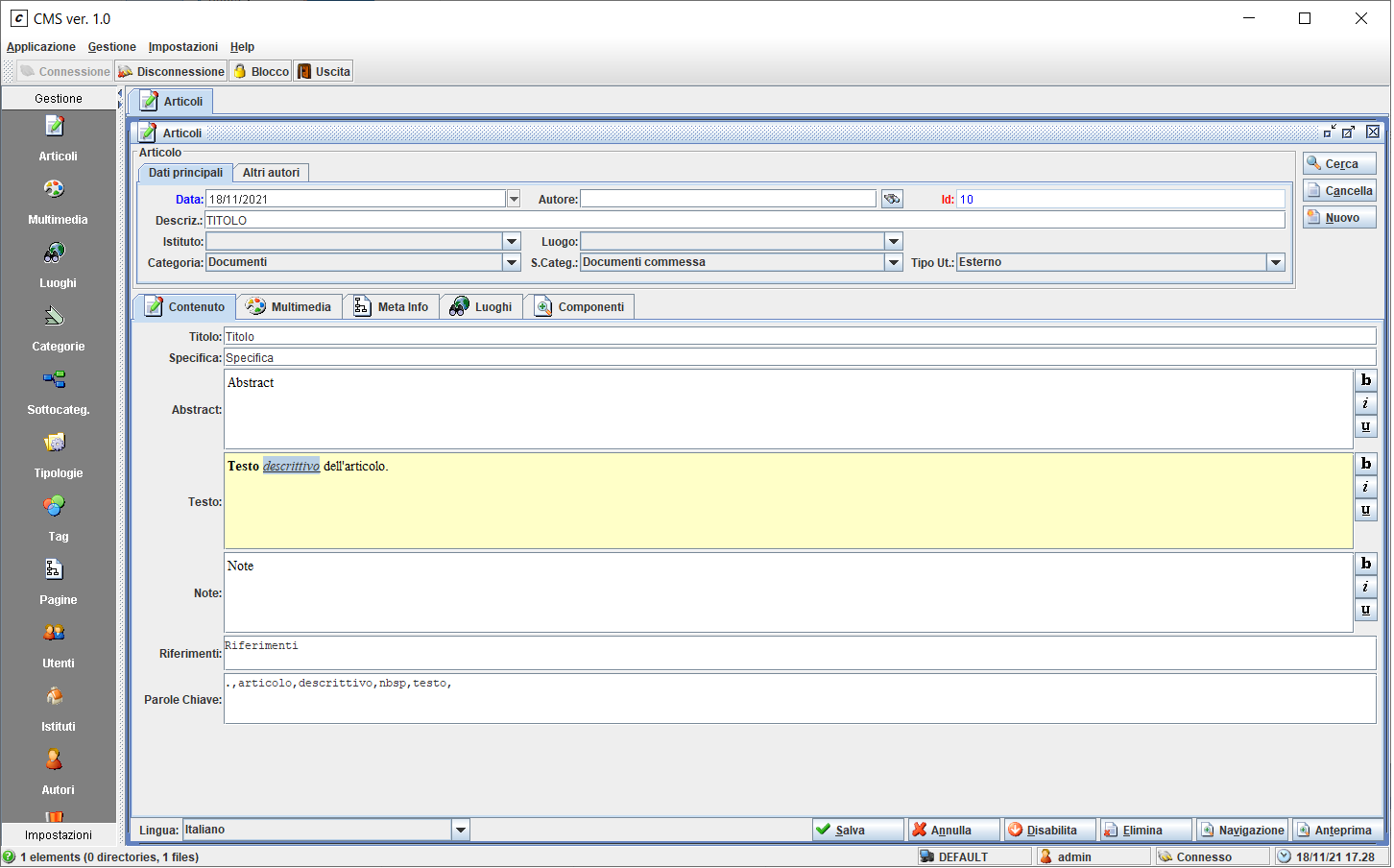Apply italic in the Abstract field
This screenshot has height=868, width=1394.
(1365, 403)
